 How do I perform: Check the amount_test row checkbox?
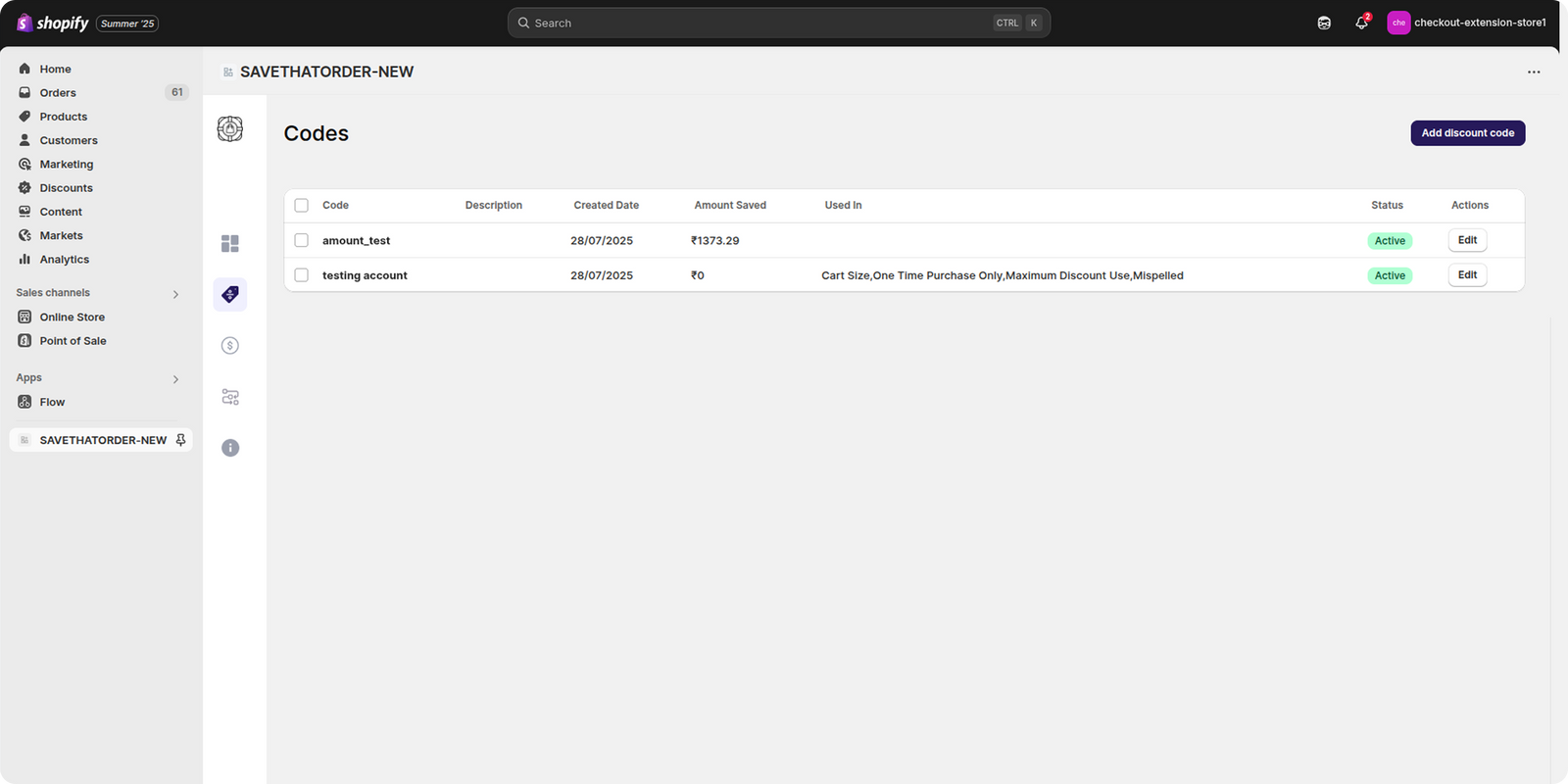(x=302, y=240)
